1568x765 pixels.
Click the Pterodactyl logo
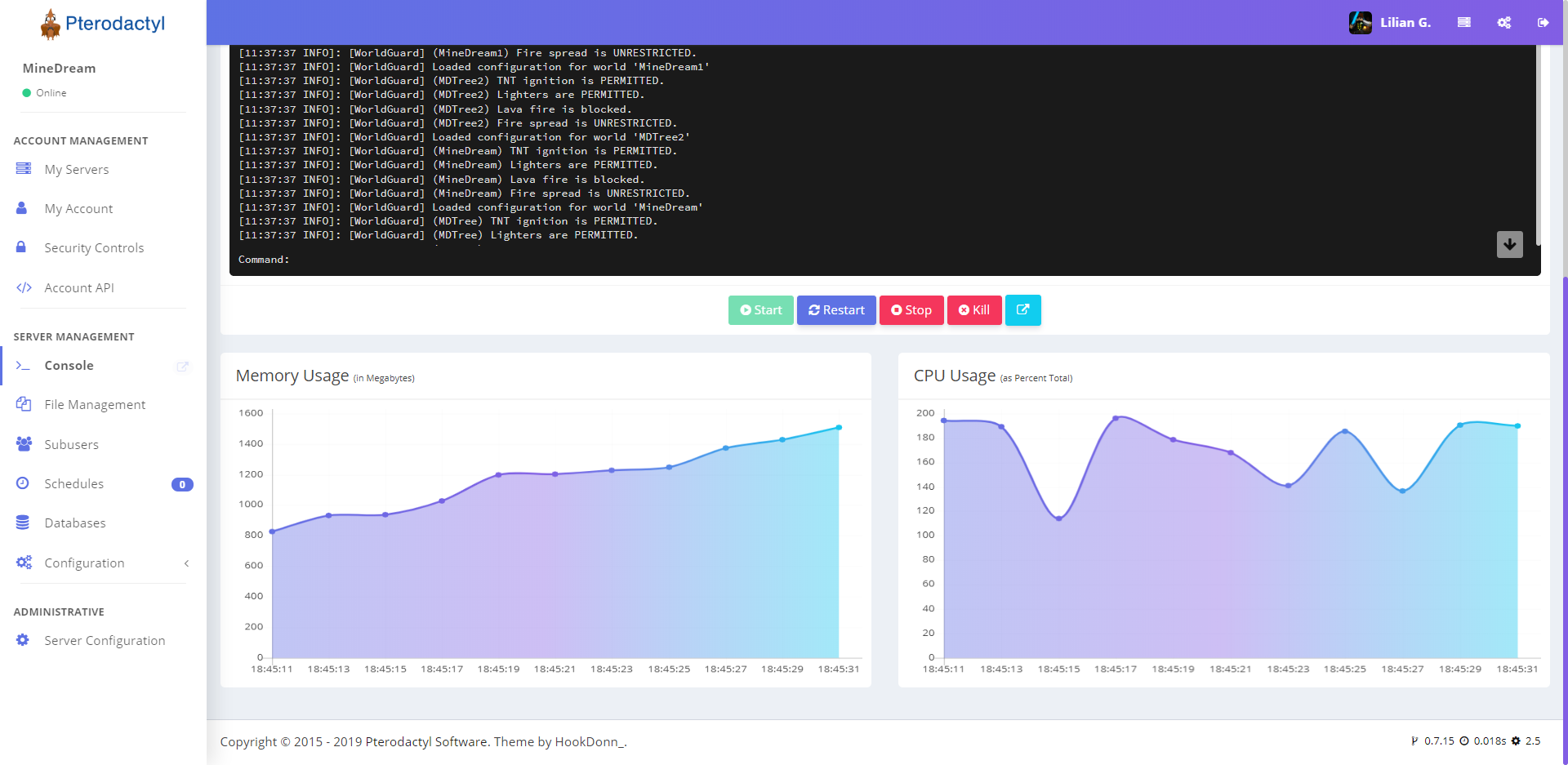pyautogui.click(x=103, y=24)
